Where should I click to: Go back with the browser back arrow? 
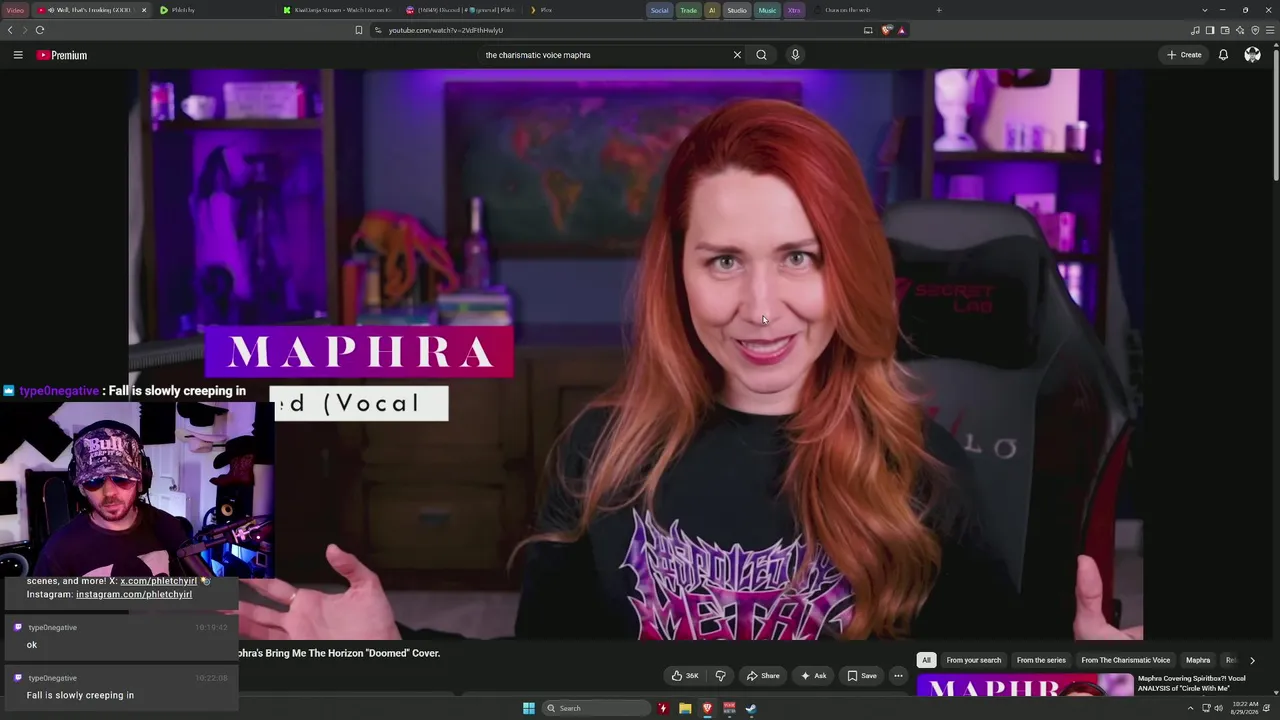click(x=10, y=30)
